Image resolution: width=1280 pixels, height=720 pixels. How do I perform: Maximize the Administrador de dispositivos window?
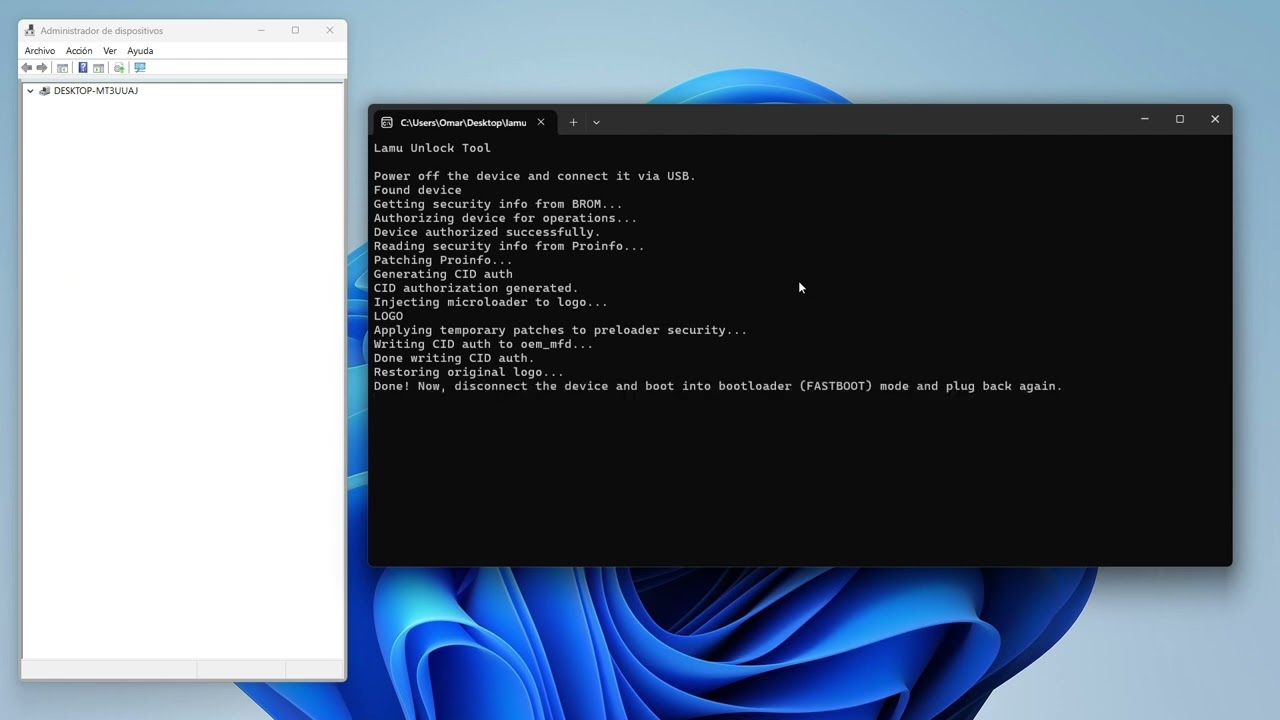point(295,31)
